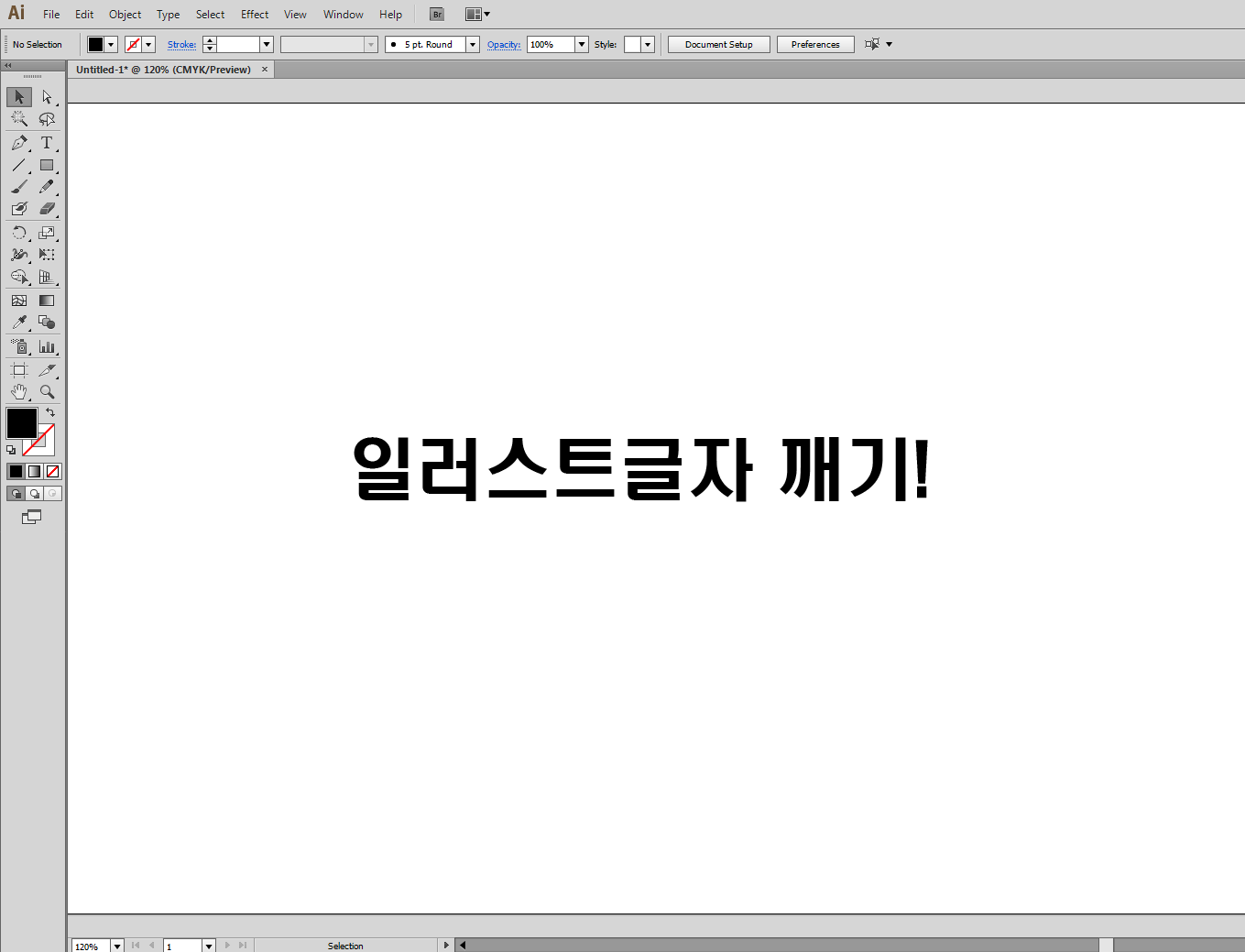Pick the Free Transform tool
This screenshot has height=952, width=1245.
click(47, 255)
